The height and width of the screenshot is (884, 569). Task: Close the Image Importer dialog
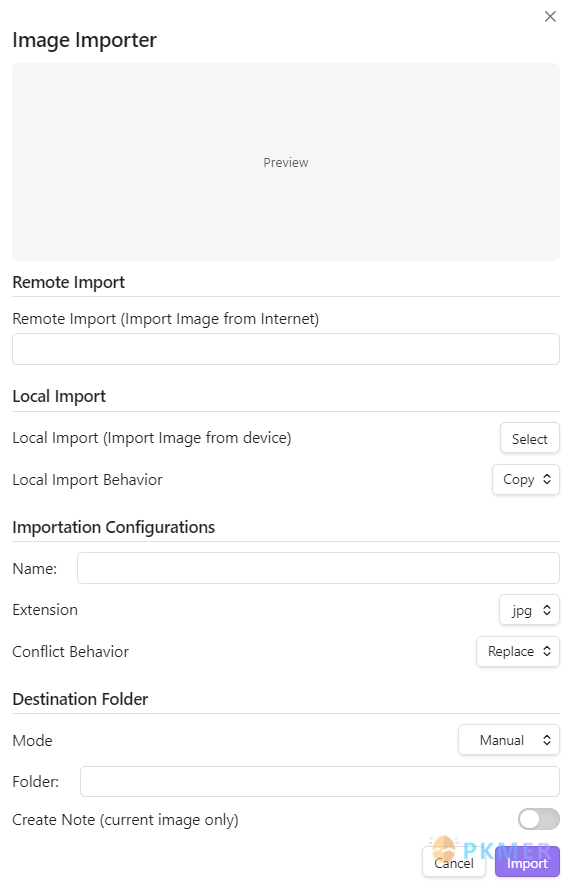click(550, 16)
